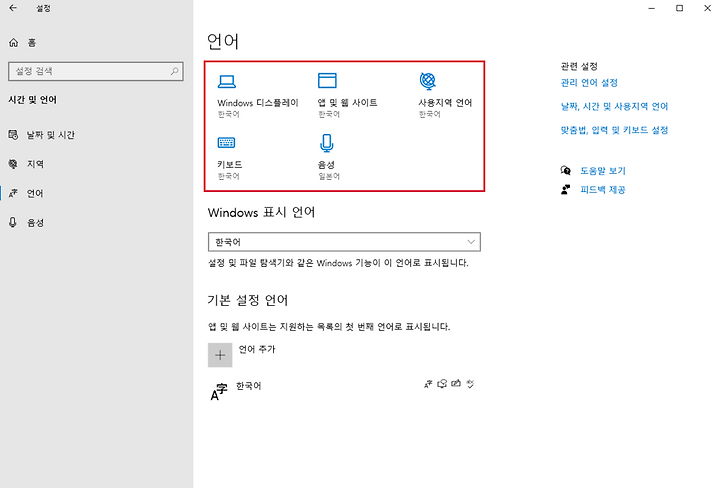Close the 설정 window
The height and width of the screenshot is (488, 720).
click(708, 8)
